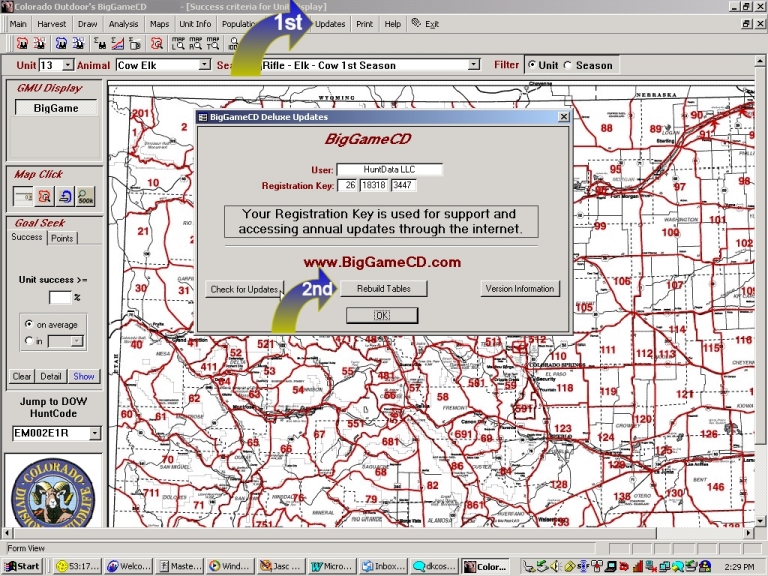Select the 'in' radio button under Goal Seek
The image size is (768, 576).
[28, 340]
